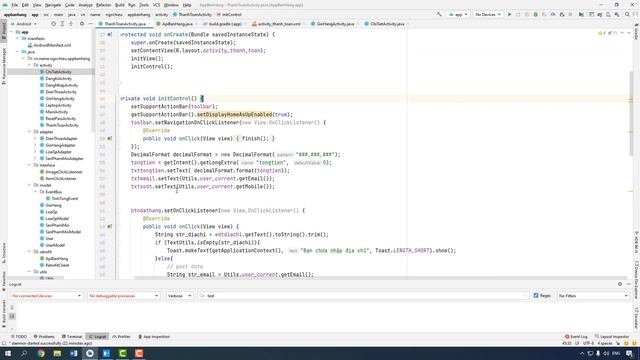Open Chrome from the Windows taskbar
Viewport: 640px width, 360px height.
pyautogui.click(x=41, y=353)
